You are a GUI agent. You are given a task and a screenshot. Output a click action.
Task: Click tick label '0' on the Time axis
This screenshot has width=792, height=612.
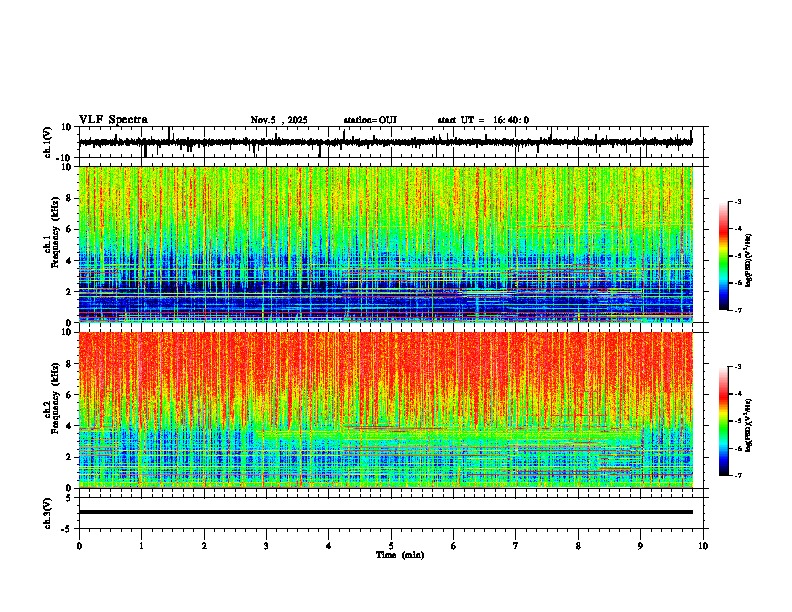point(79,546)
